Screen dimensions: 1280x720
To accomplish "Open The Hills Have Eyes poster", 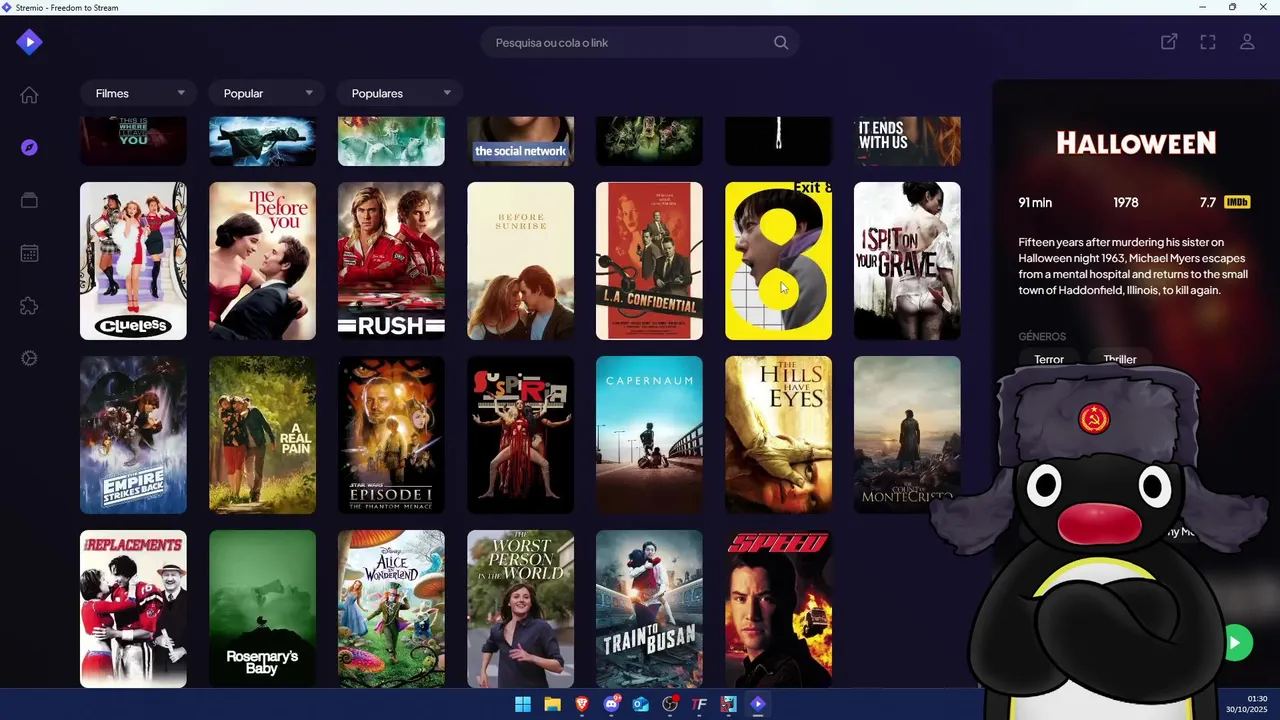I will coord(778,435).
